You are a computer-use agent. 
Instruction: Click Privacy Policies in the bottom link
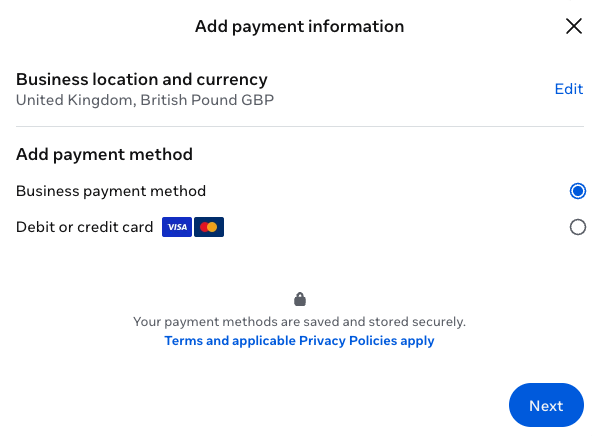coord(348,341)
